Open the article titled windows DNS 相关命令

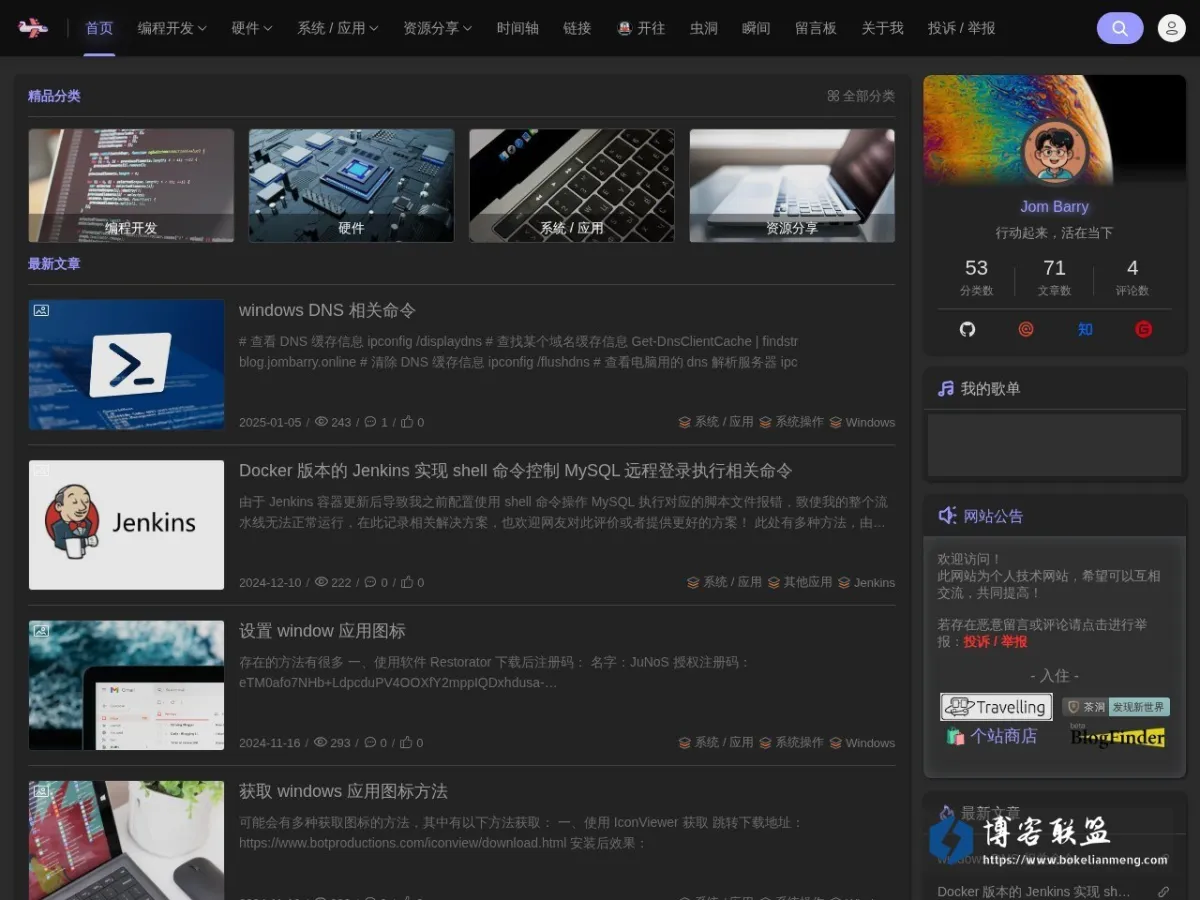pos(327,310)
